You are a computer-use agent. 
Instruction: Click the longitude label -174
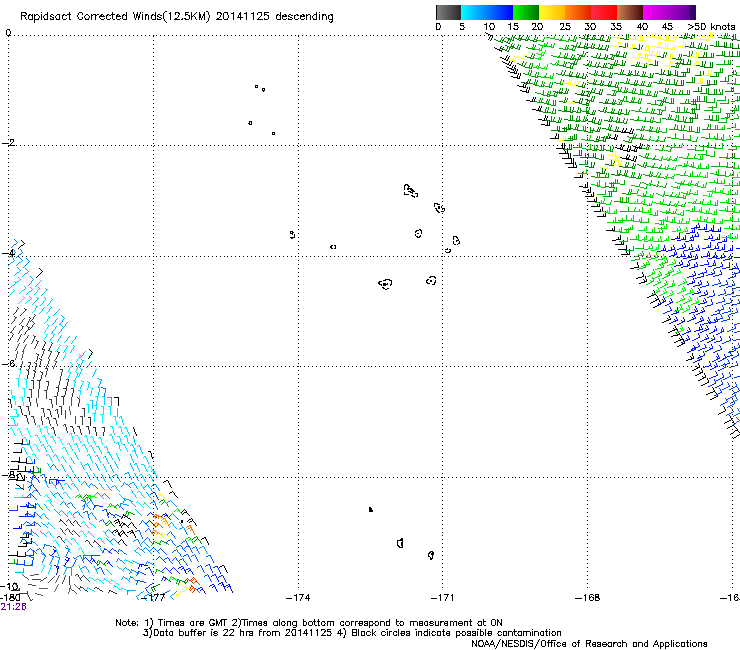[298, 598]
